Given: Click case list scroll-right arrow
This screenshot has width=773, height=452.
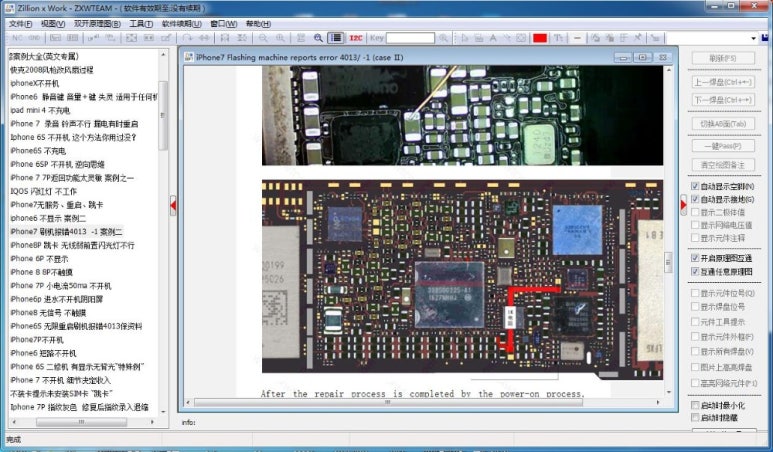Looking at the screenshot, I should click(152, 422).
